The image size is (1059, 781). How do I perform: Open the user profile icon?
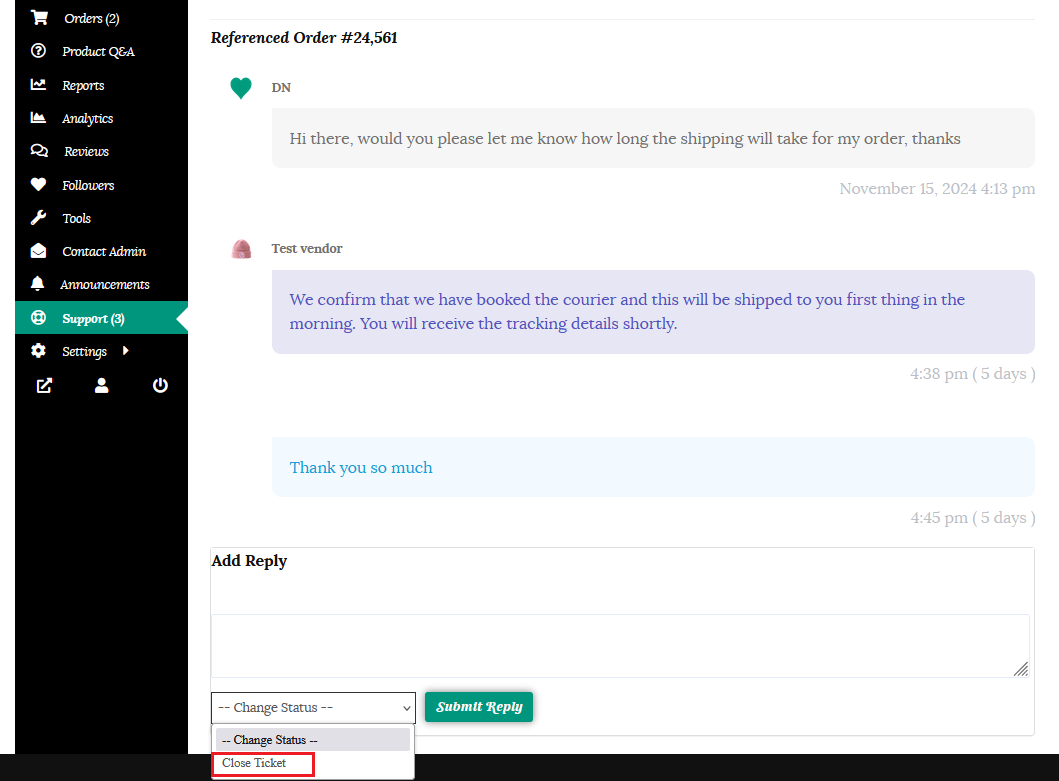tap(101, 385)
